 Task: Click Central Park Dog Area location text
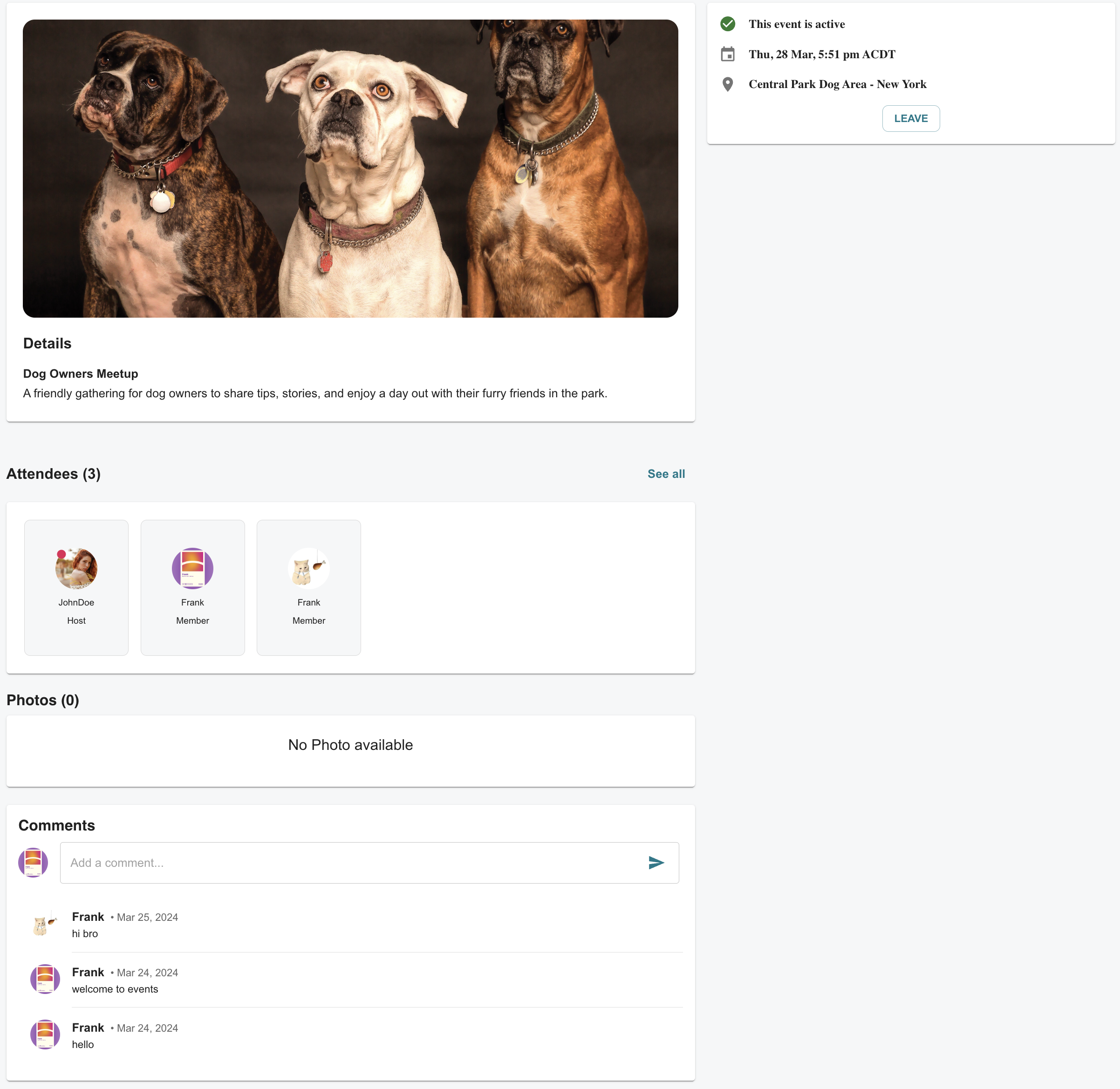[837, 84]
